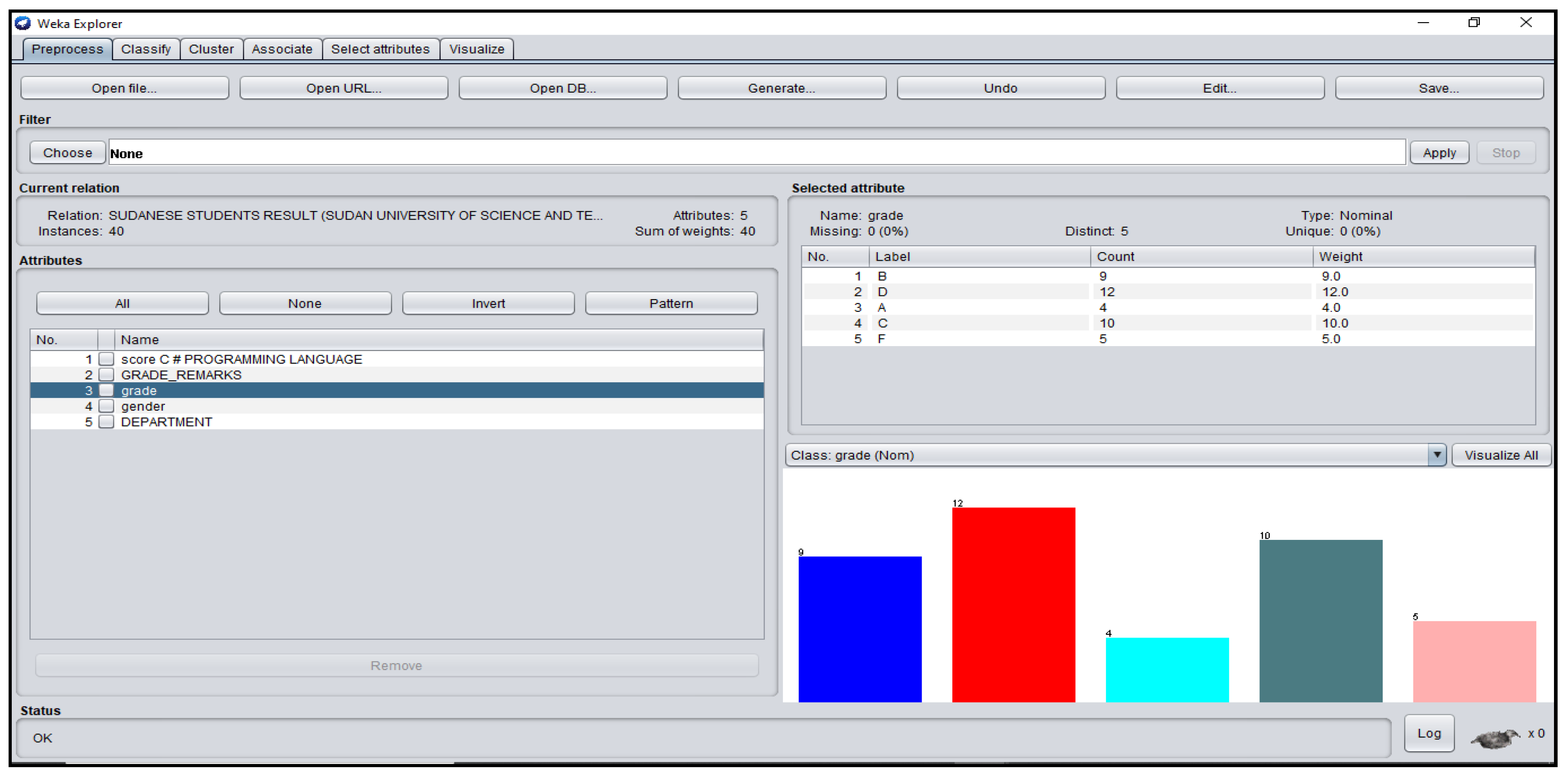
Task: Tick checkbox for score C# PROGRAMMING LANGUAGE
Action: tap(107, 359)
